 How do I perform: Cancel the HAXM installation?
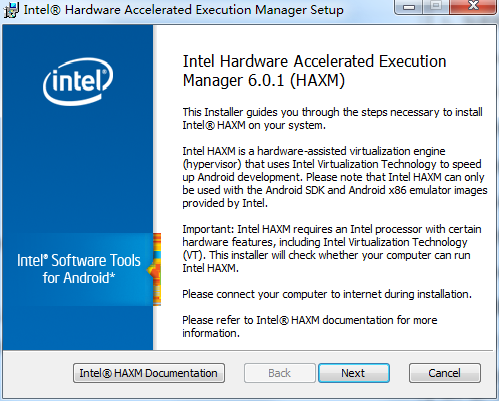[445, 373]
